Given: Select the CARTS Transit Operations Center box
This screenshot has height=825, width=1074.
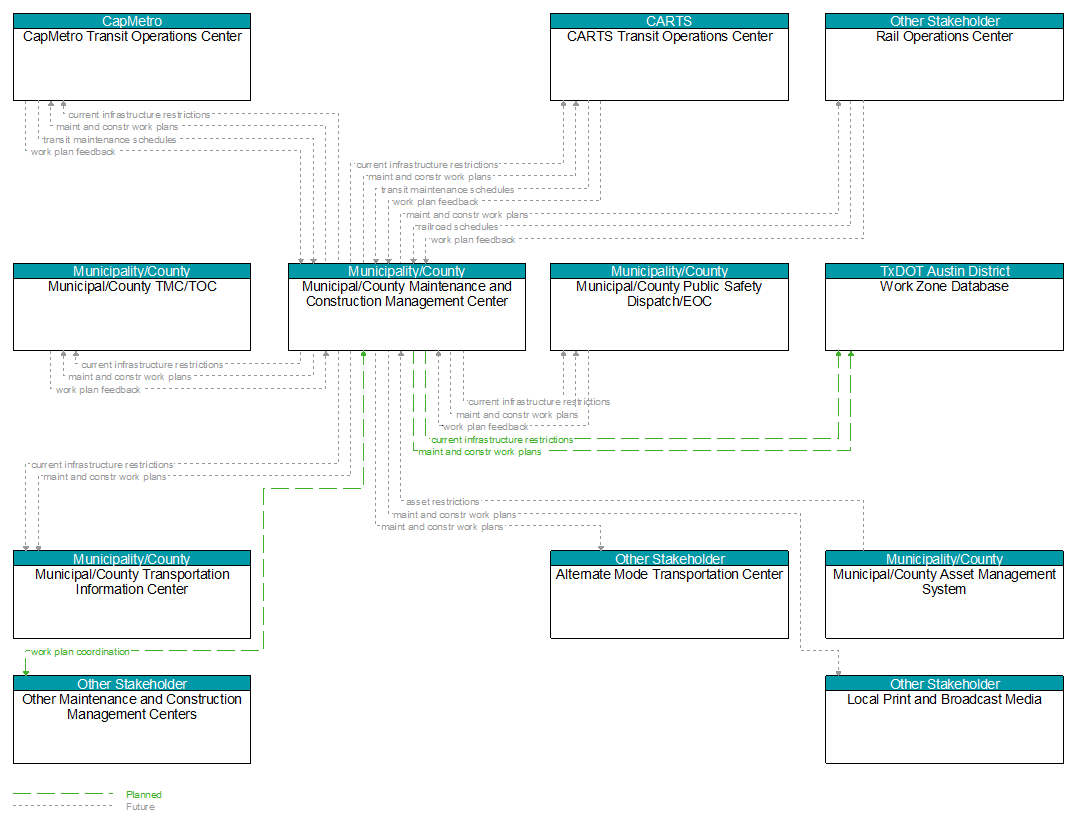Looking at the screenshot, I should pyautogui.click(x=669, y=57).
